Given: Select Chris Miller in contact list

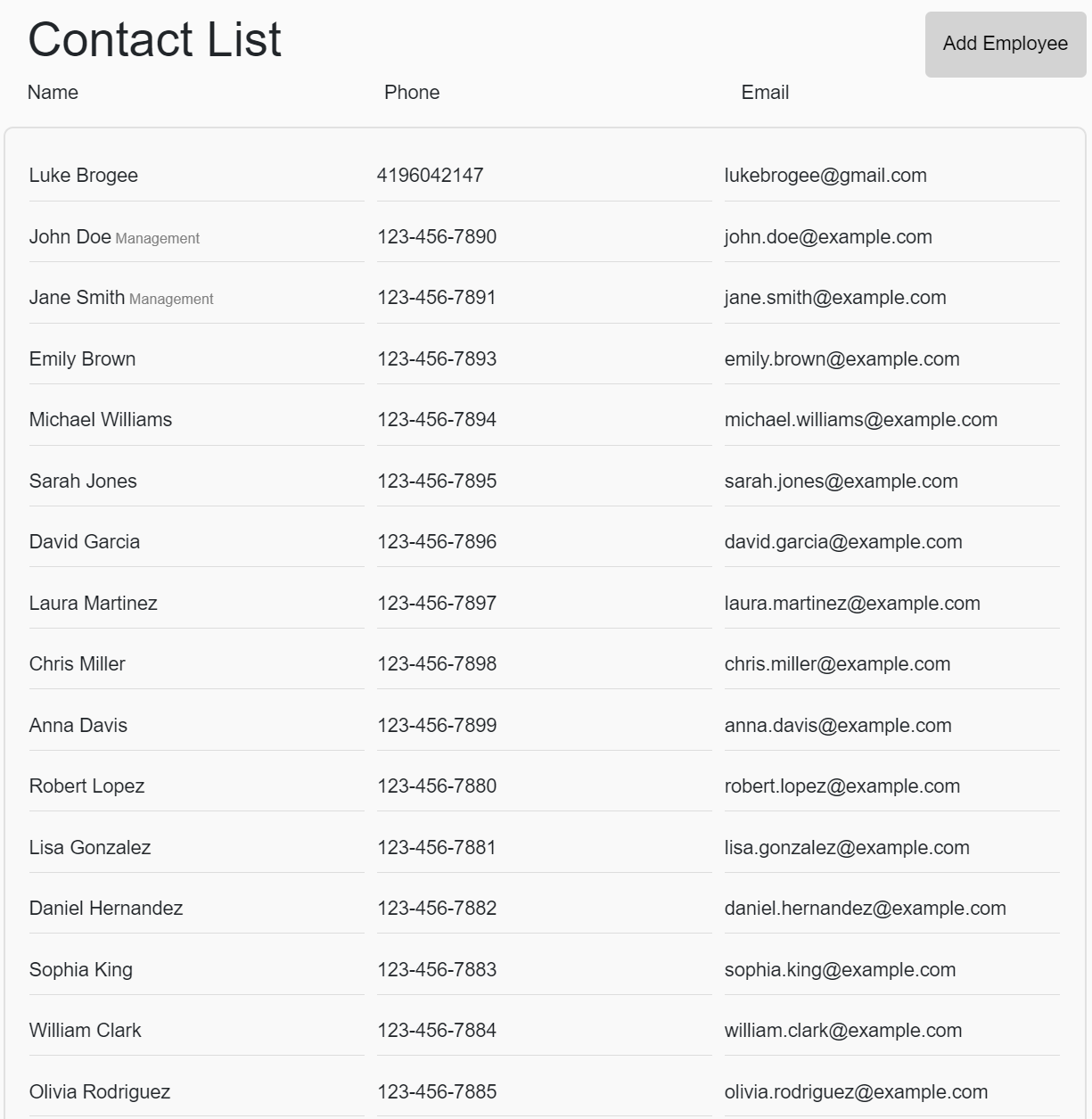Looking at the screenshot, I should (77, 664).
